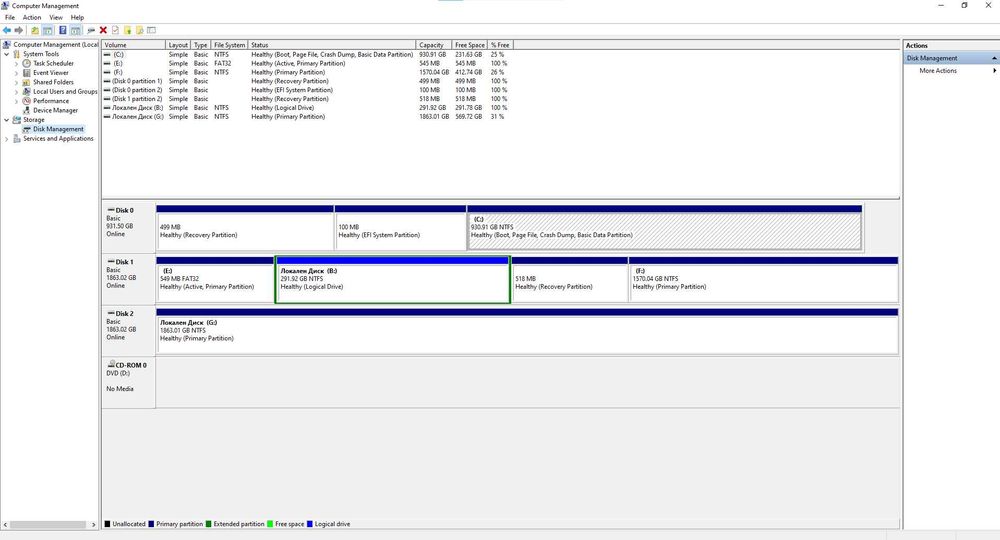
Task: Click the tree pane horizontal scrollbar
Action: (48, 524)
